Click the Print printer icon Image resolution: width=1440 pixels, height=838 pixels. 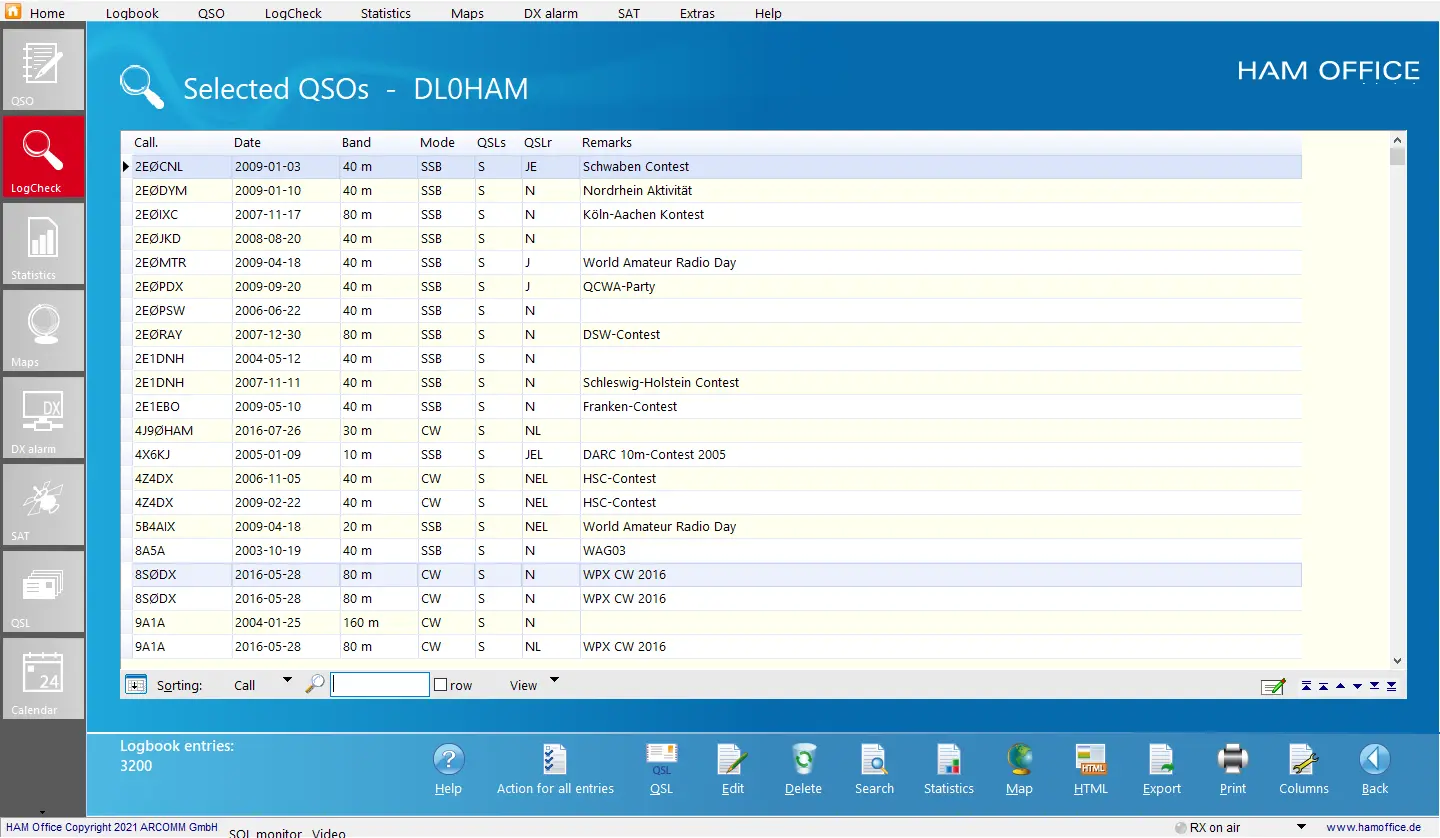click(x=1233, y=760)
